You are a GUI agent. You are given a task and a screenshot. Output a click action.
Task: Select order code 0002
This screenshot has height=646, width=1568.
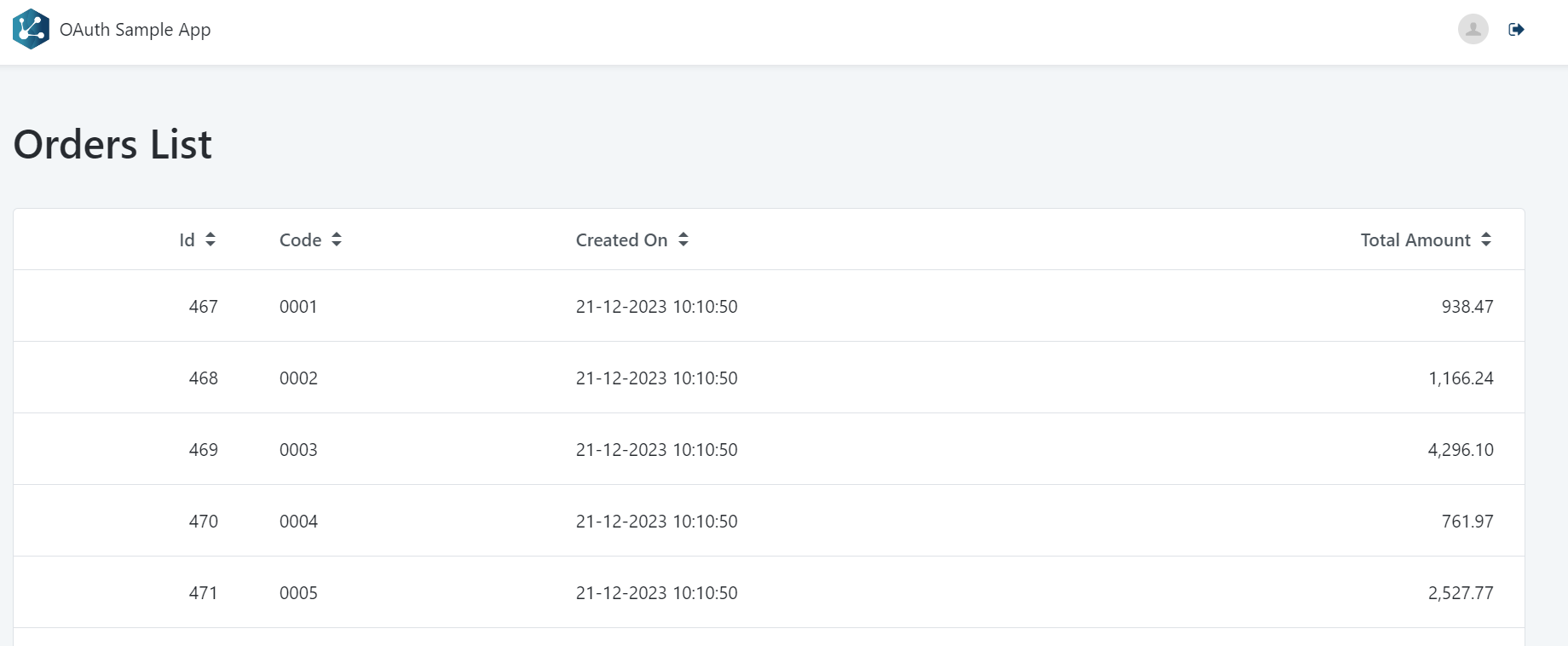coord(298,378)
